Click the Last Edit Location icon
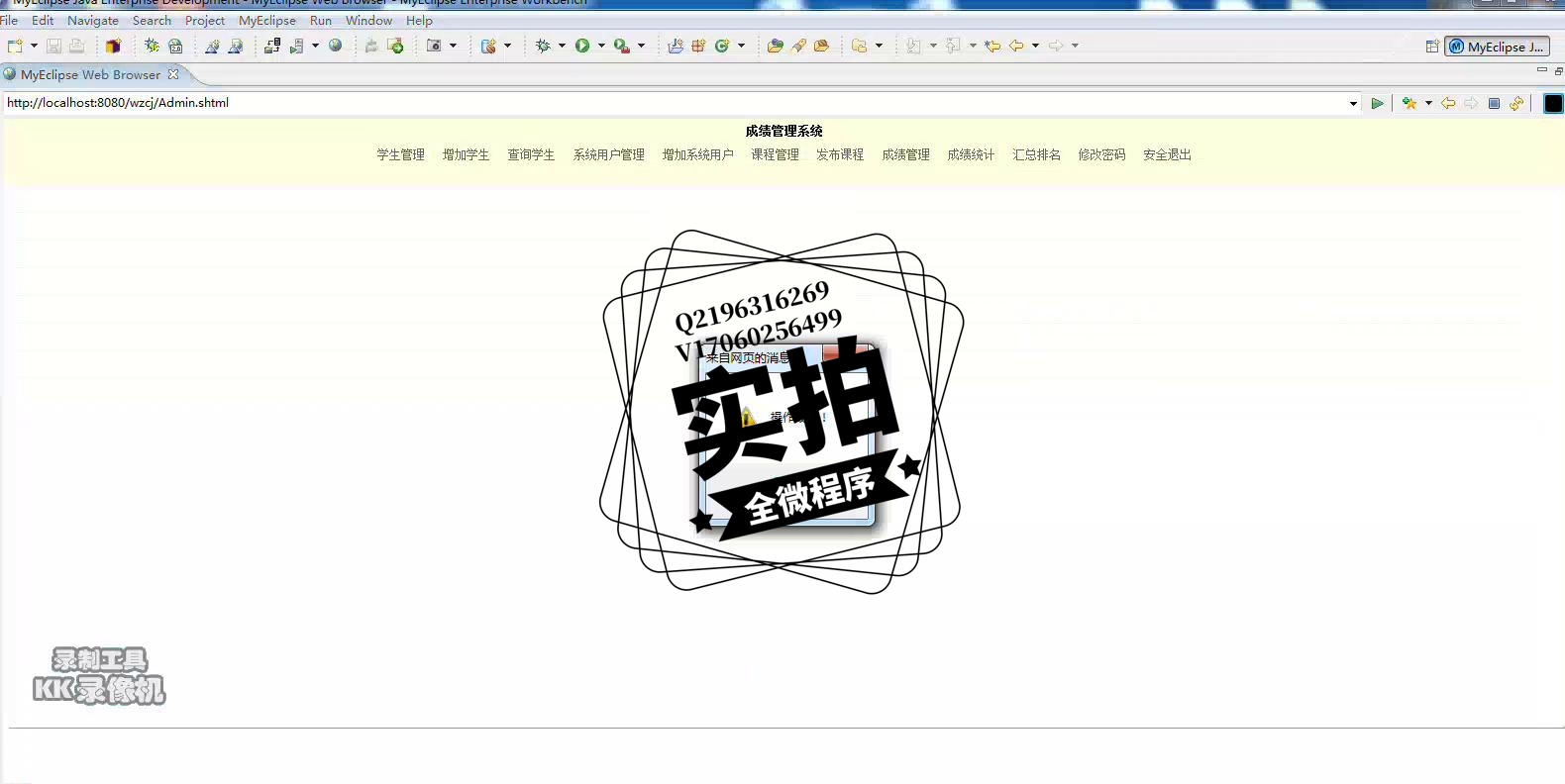Screen dimensions: 1565x784 992,46
